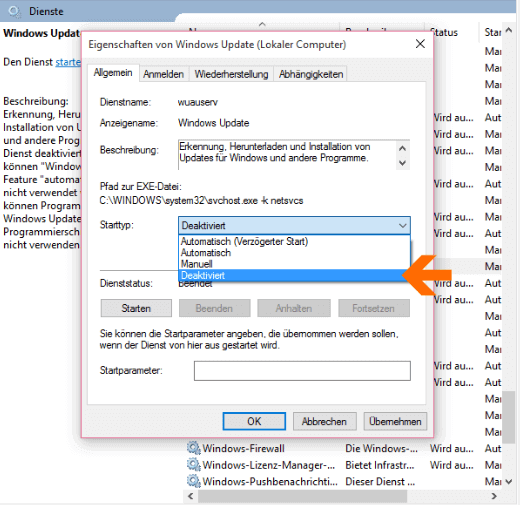Close the Windows Update properties dialog

point(420,44)
